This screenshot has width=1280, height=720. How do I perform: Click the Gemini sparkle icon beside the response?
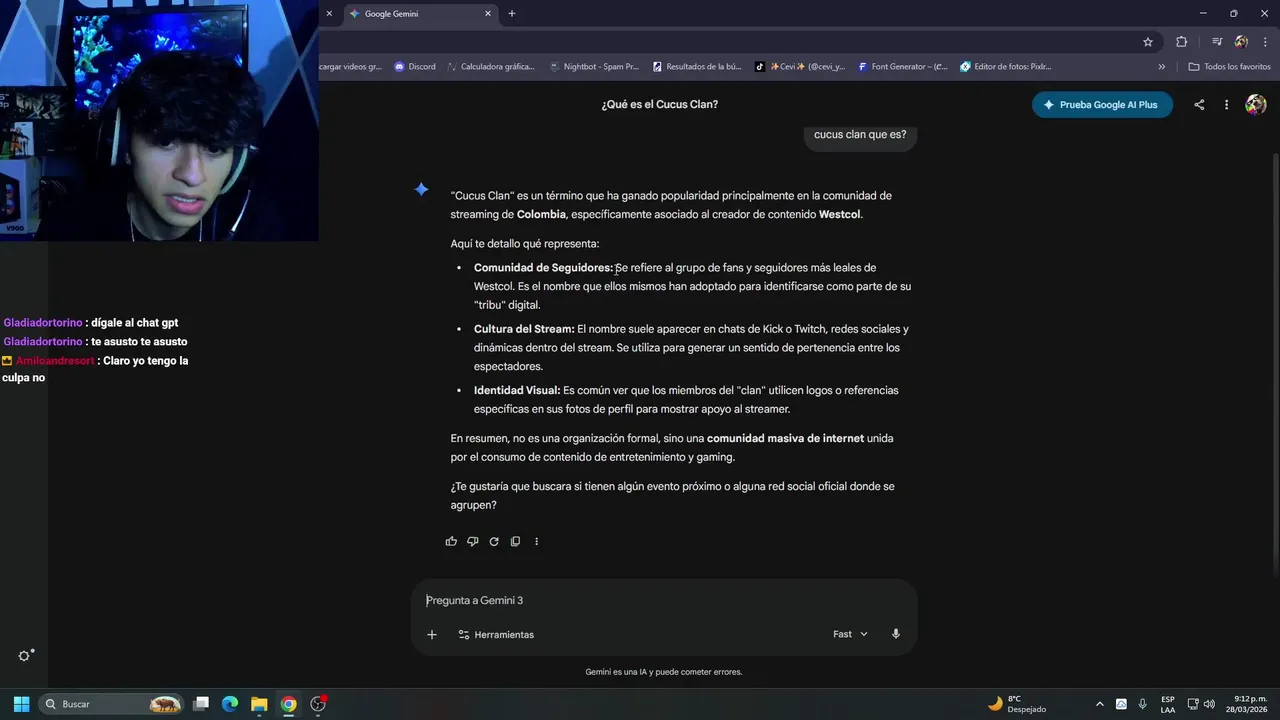(x=422, y=190)
